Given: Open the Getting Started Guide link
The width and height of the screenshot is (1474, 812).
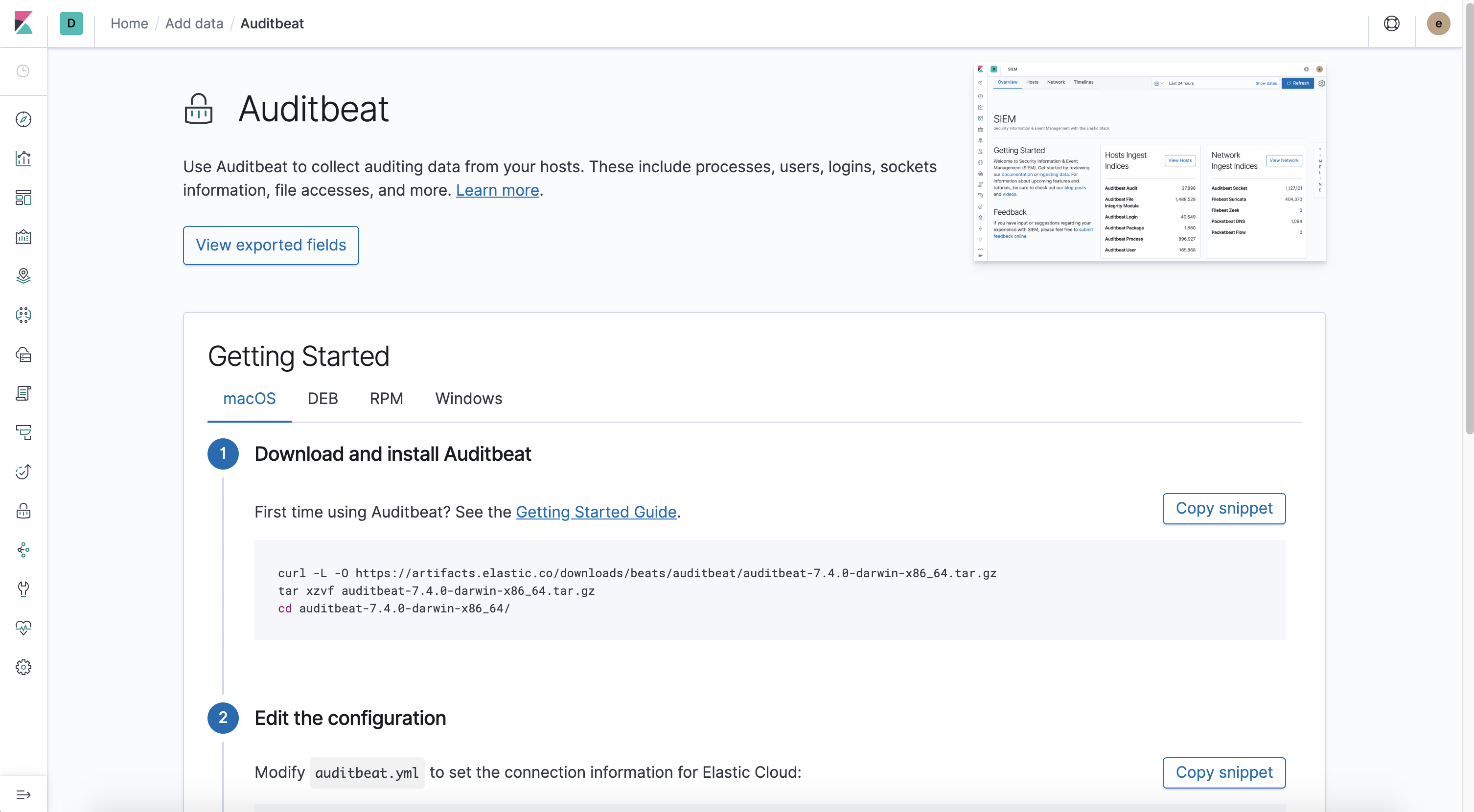Looking at the screenshot, I should (x=596, y=512).
